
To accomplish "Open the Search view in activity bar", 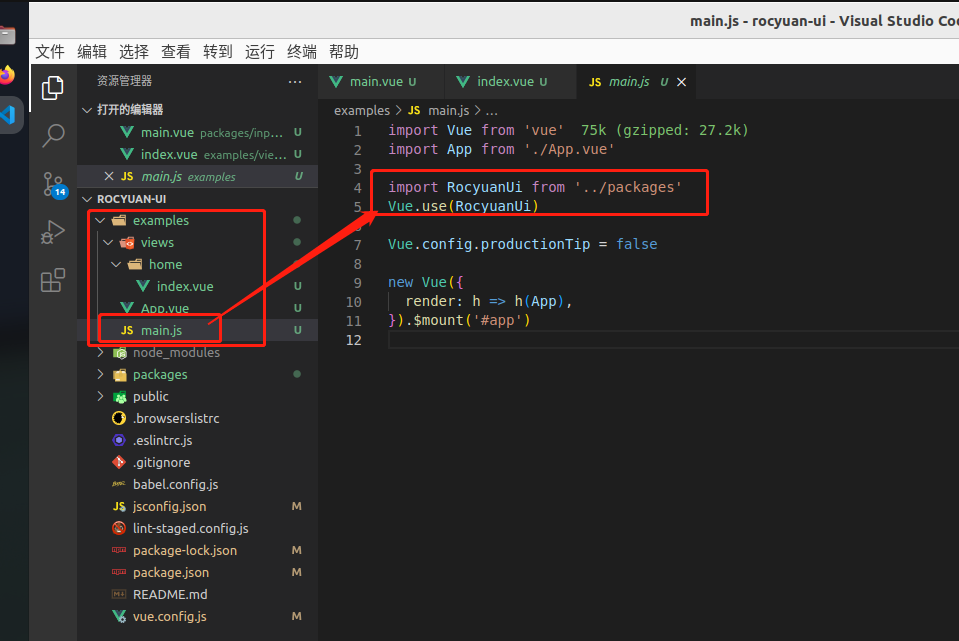I will [x=53, y=135].
